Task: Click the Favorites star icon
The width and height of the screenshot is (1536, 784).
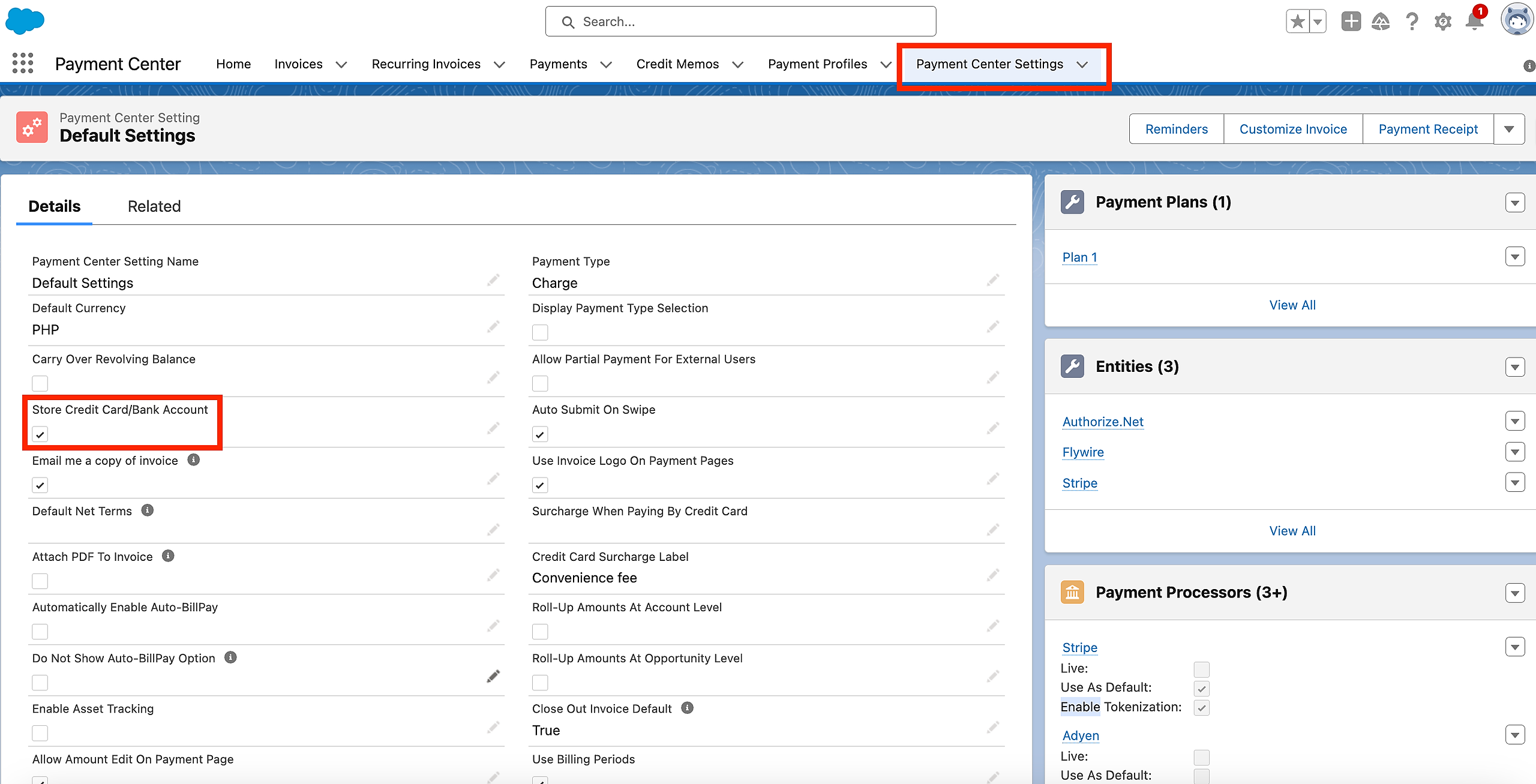Action: [1297, 22]
